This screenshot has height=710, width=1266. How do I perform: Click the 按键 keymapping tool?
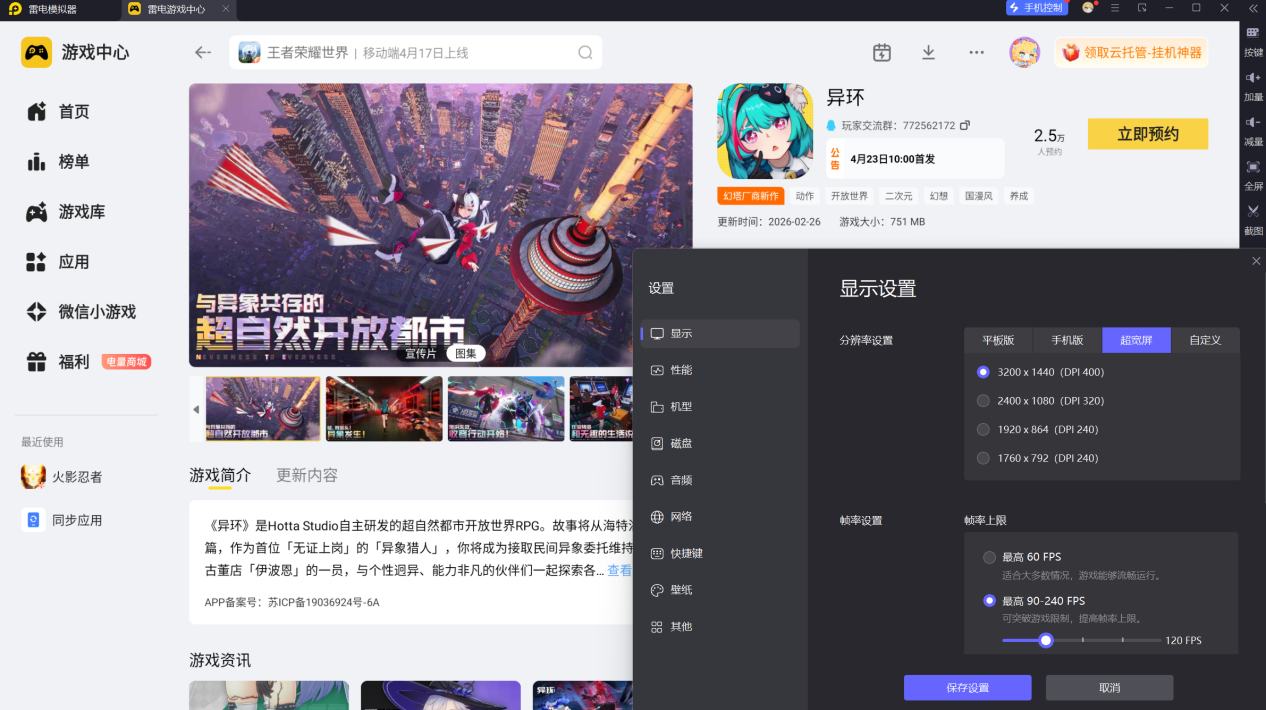(1253, 40)
